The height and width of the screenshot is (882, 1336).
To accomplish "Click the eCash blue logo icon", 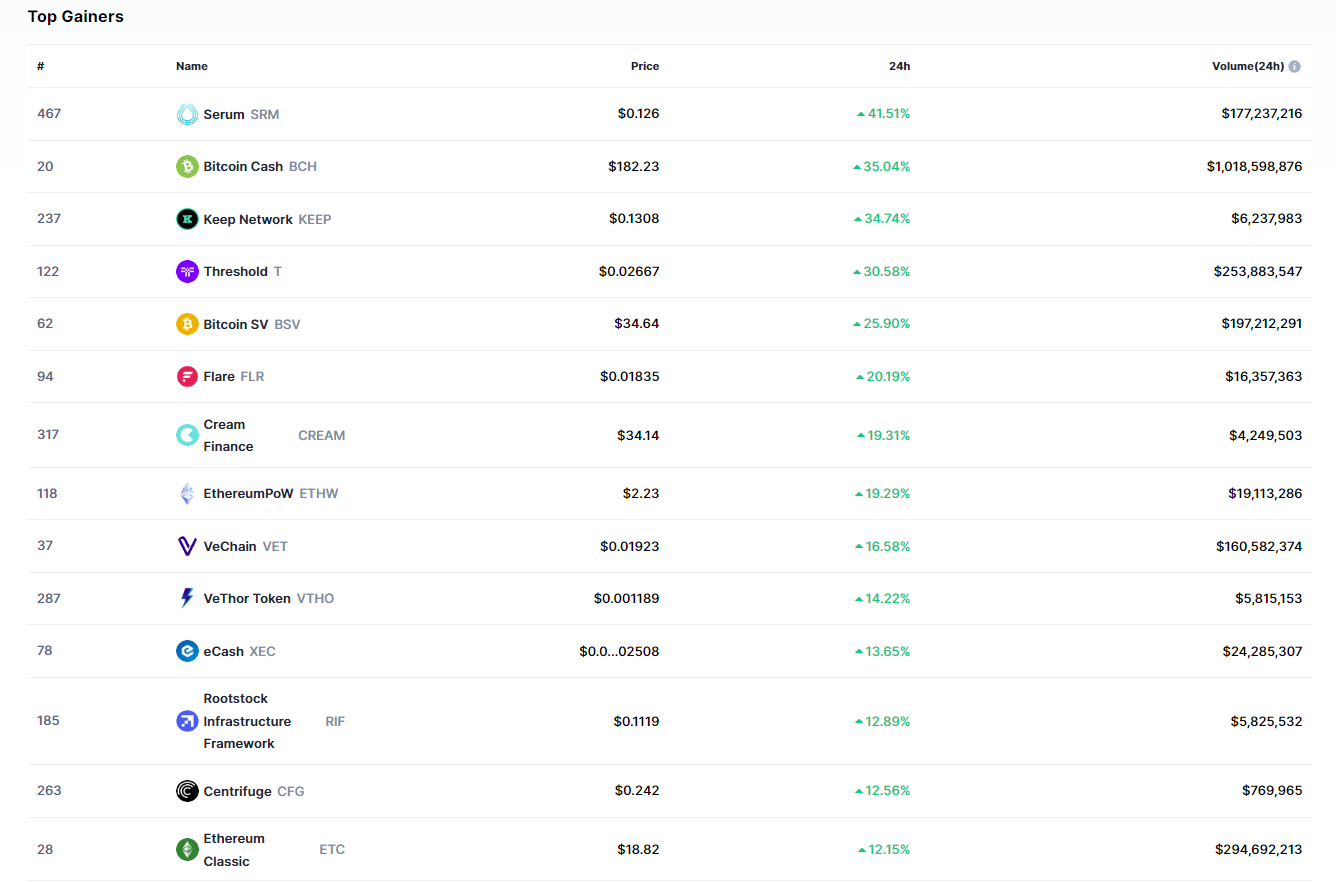I will coord(187,651).
